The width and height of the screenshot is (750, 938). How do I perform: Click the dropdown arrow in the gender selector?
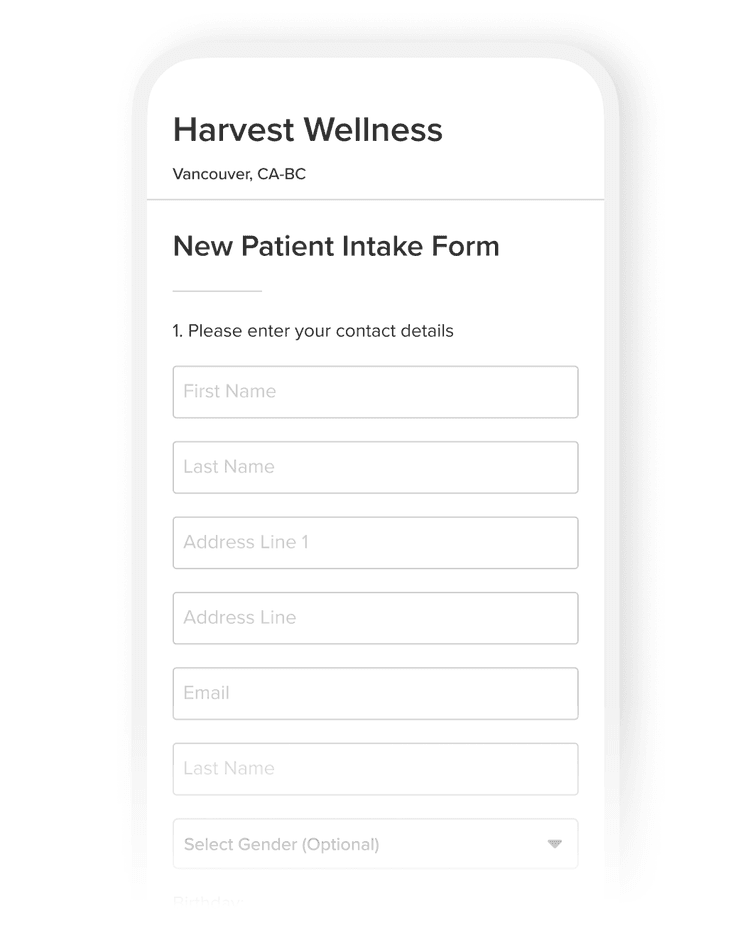pos(556,843)
